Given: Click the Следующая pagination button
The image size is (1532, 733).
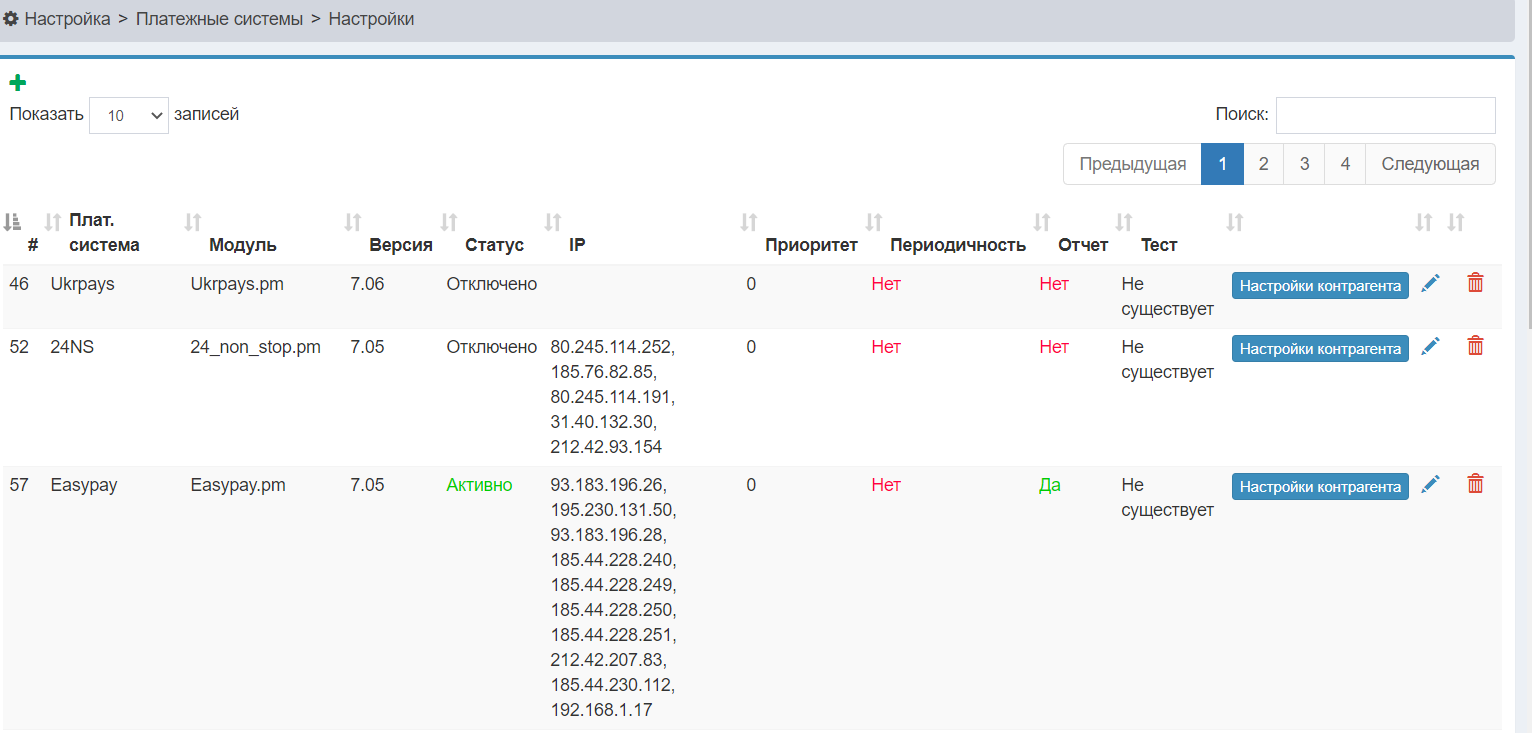Looking at the screenshot, I should (1430, 164).
